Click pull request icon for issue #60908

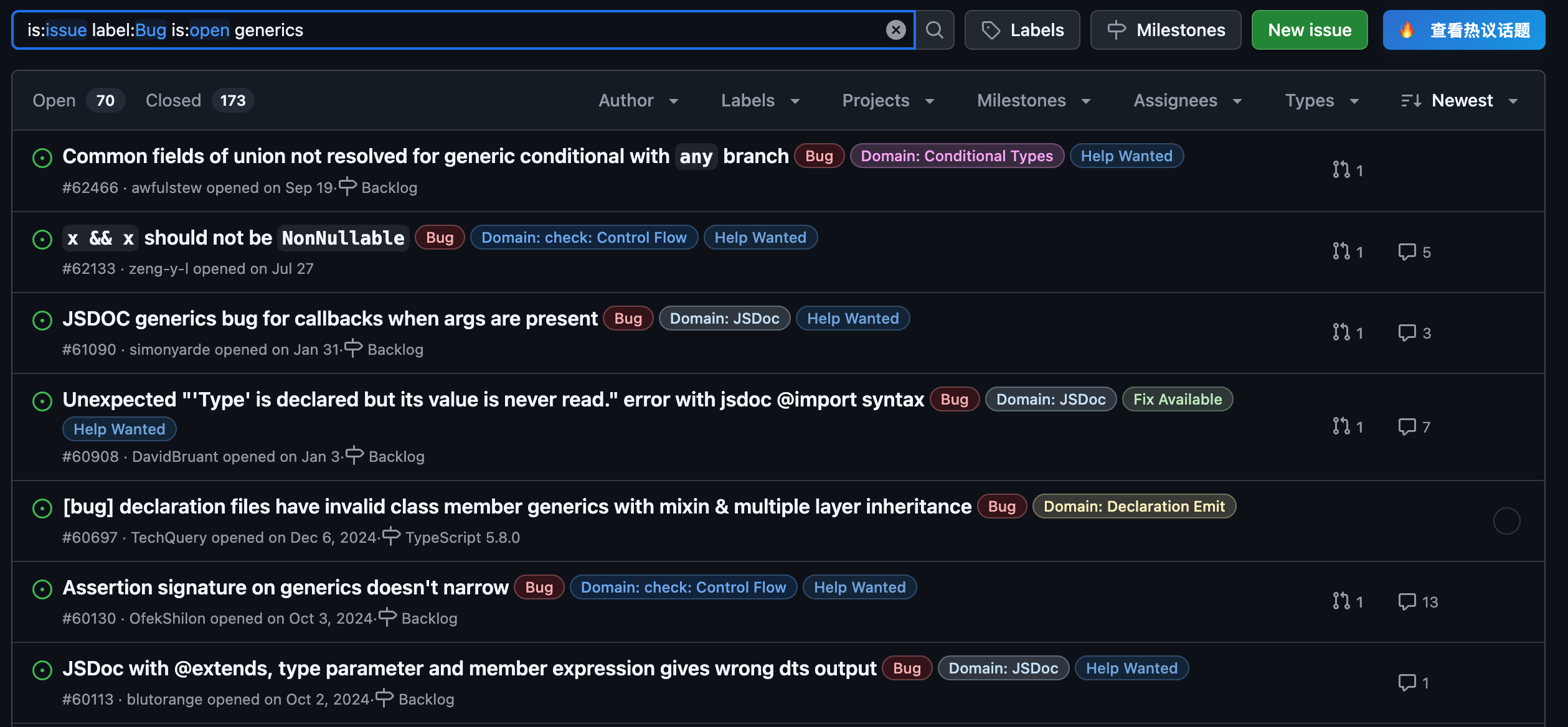click(1341, 426)
